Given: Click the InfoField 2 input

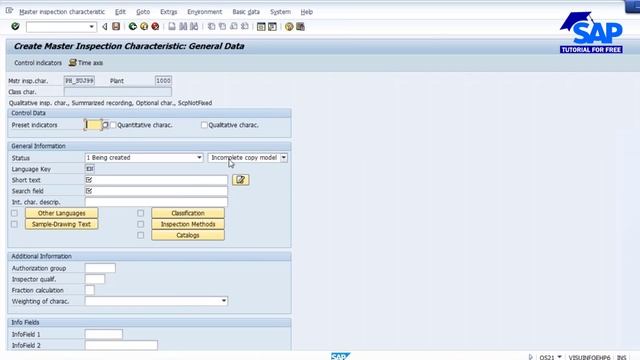Looking at the screenshot, I should [121, 345].
